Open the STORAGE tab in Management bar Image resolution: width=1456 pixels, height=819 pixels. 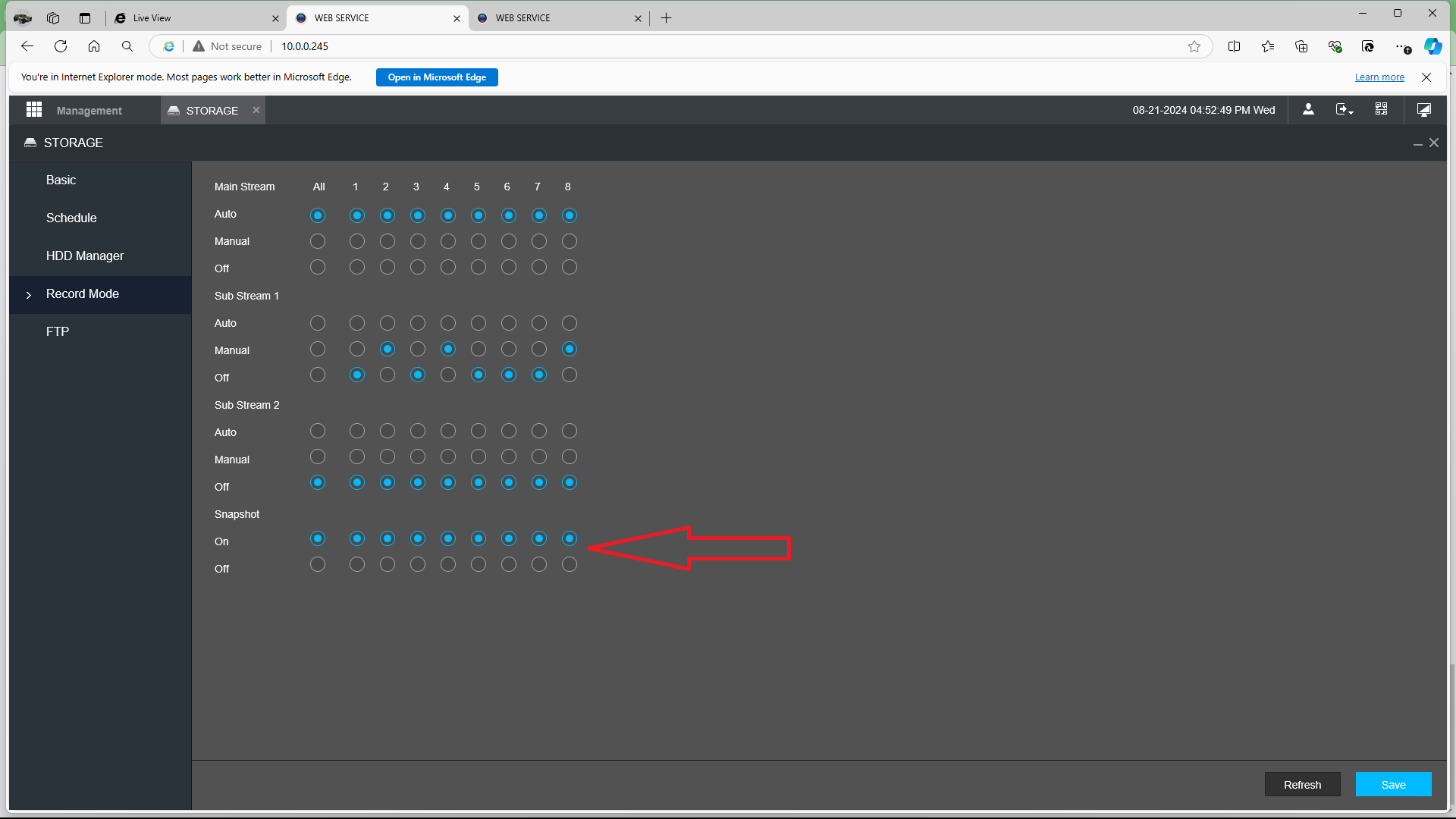tap(212, 111)
